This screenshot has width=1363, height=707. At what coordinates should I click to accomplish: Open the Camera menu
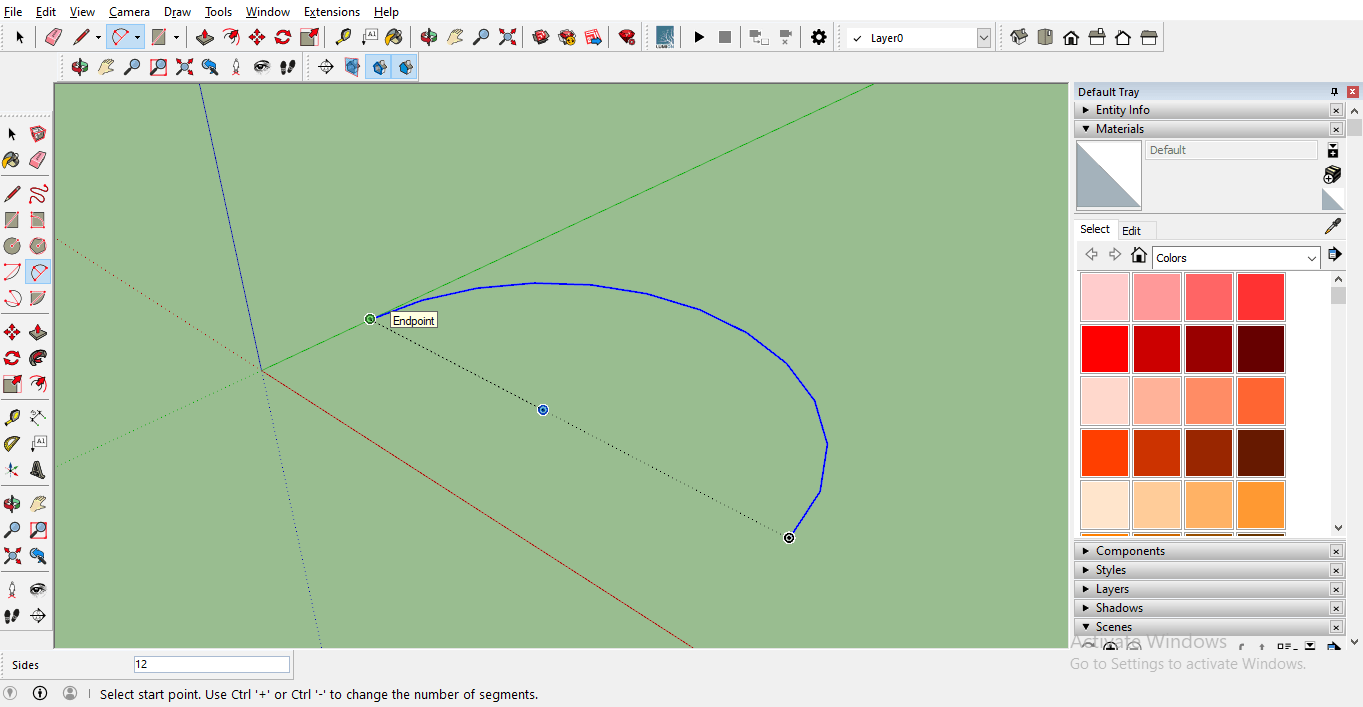point(129,12)
